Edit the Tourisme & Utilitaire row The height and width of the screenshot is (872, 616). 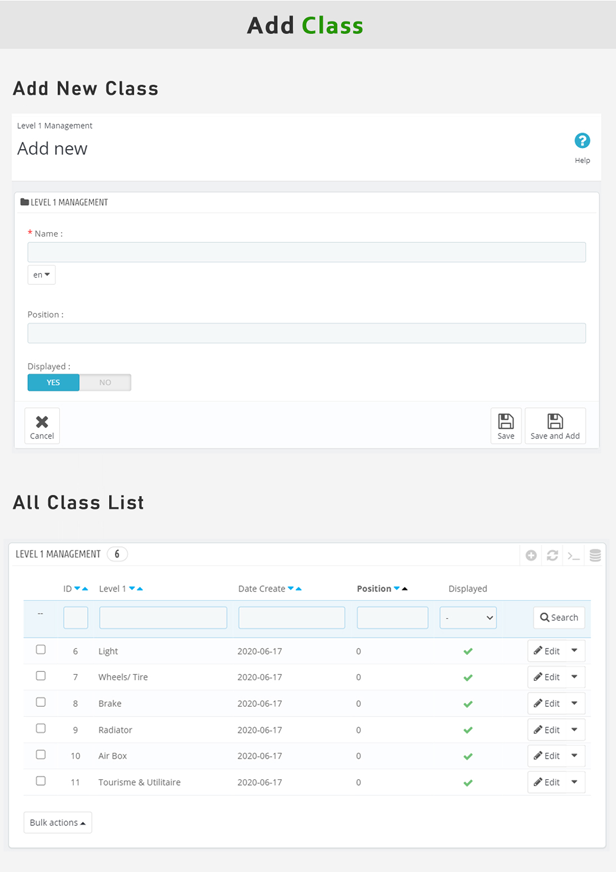tap(546, 782)
